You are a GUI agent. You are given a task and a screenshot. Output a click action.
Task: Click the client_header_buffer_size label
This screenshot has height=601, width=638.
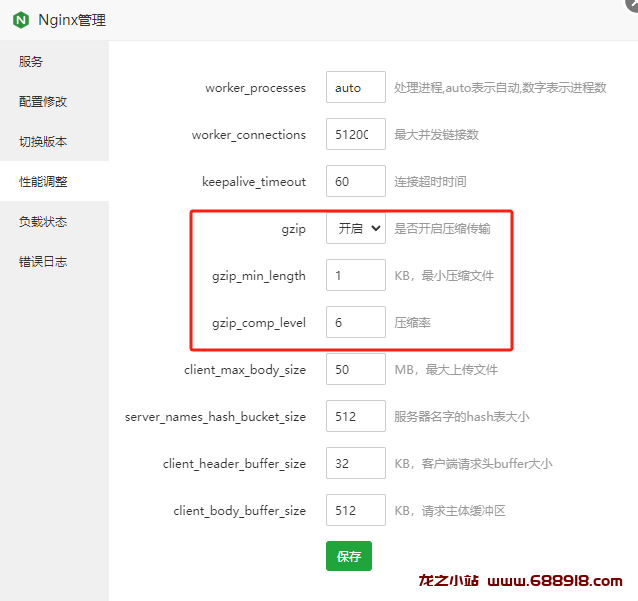click(x=234, y=464)
